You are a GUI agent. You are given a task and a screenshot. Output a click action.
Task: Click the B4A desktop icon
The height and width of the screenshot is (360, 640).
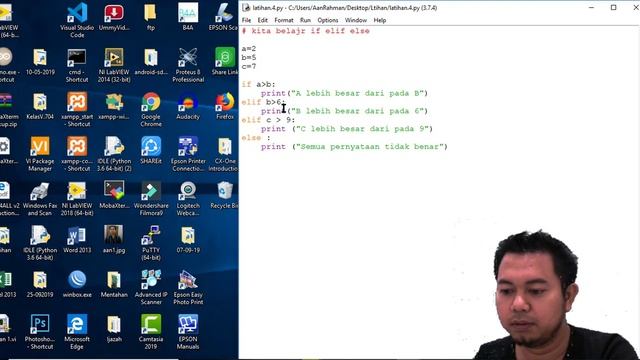[x=188, y=16]
